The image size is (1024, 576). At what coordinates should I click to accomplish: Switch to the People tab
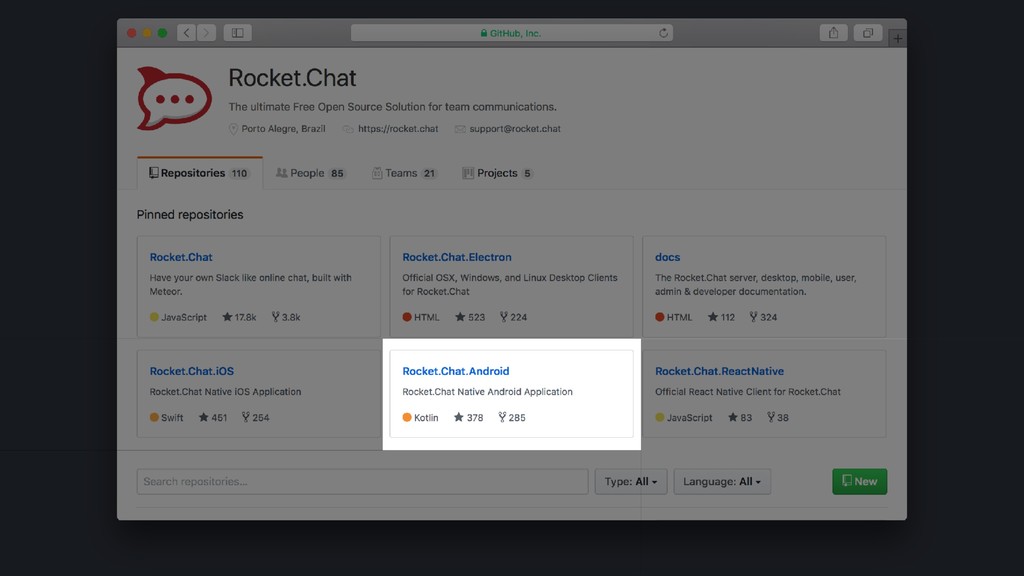[311, 173]
